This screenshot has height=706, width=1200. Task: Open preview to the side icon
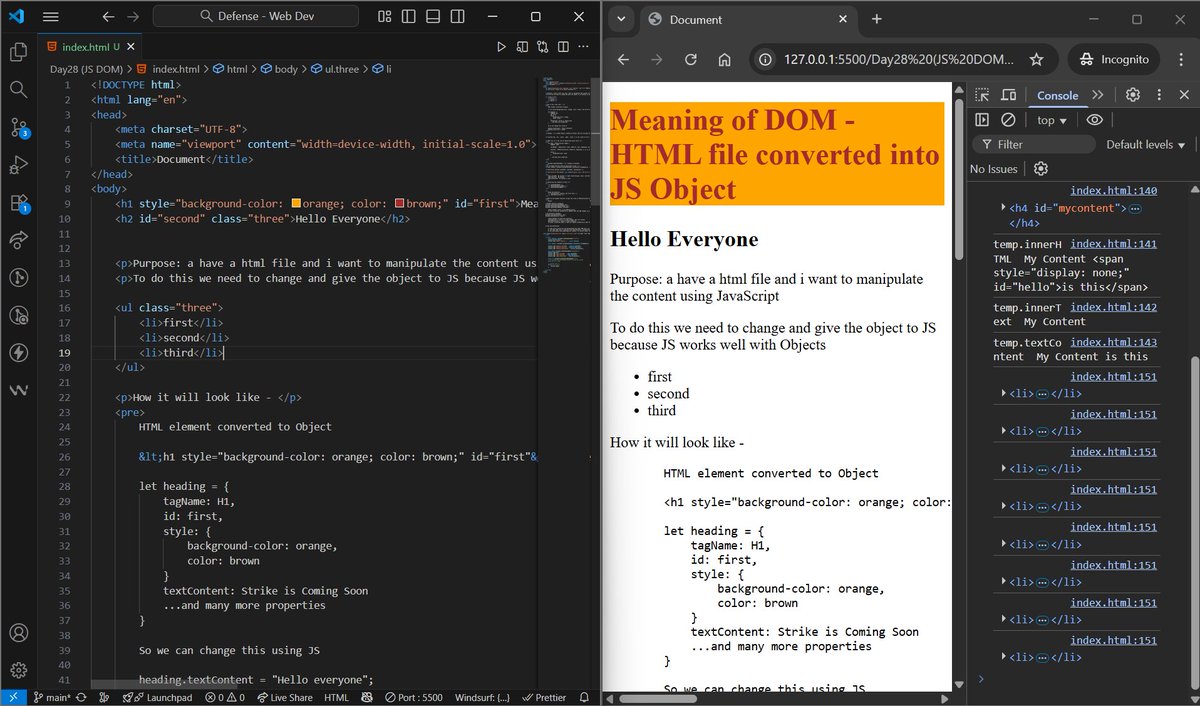(x=522, y=46)
